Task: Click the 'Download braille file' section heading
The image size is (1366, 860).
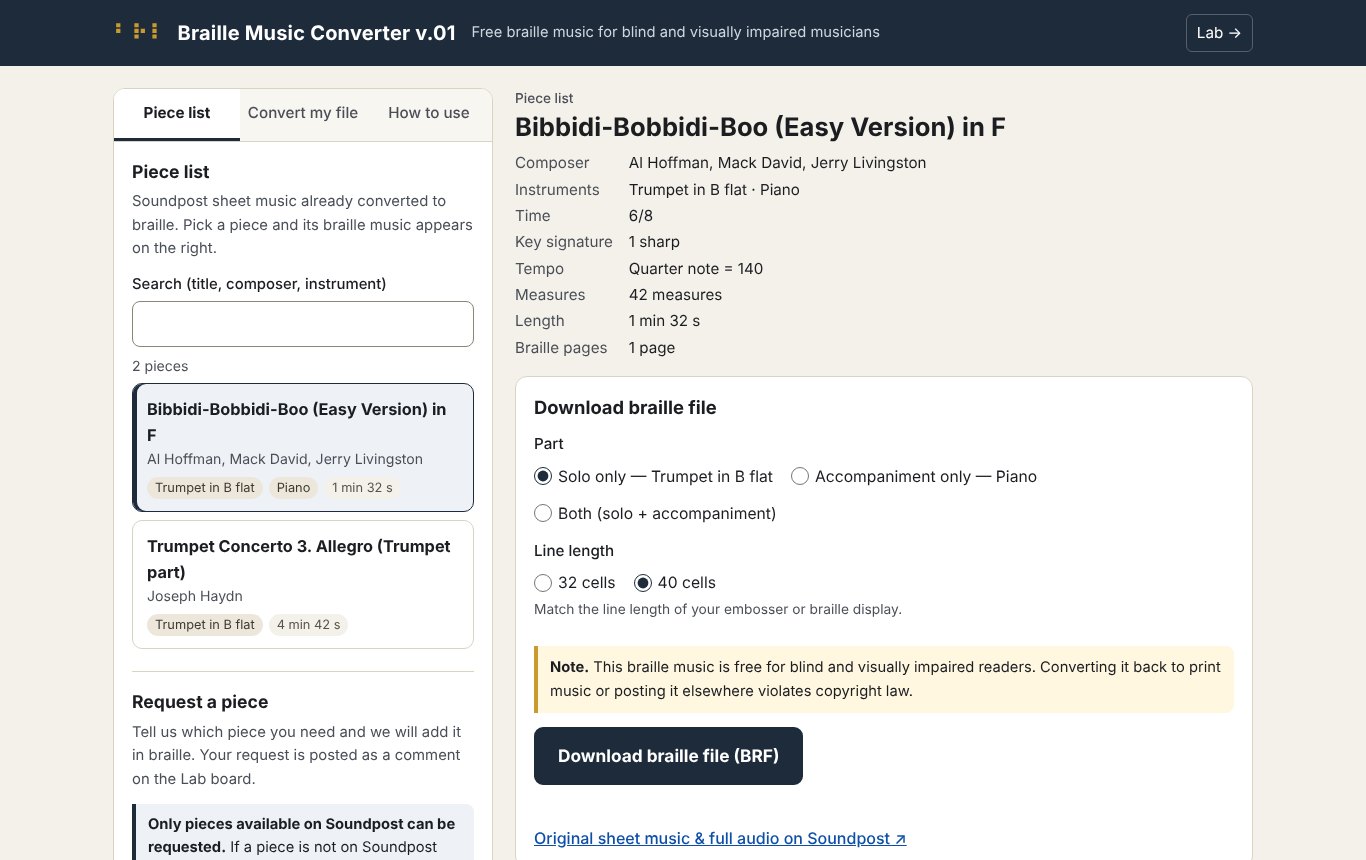Action: click(625, 407)
